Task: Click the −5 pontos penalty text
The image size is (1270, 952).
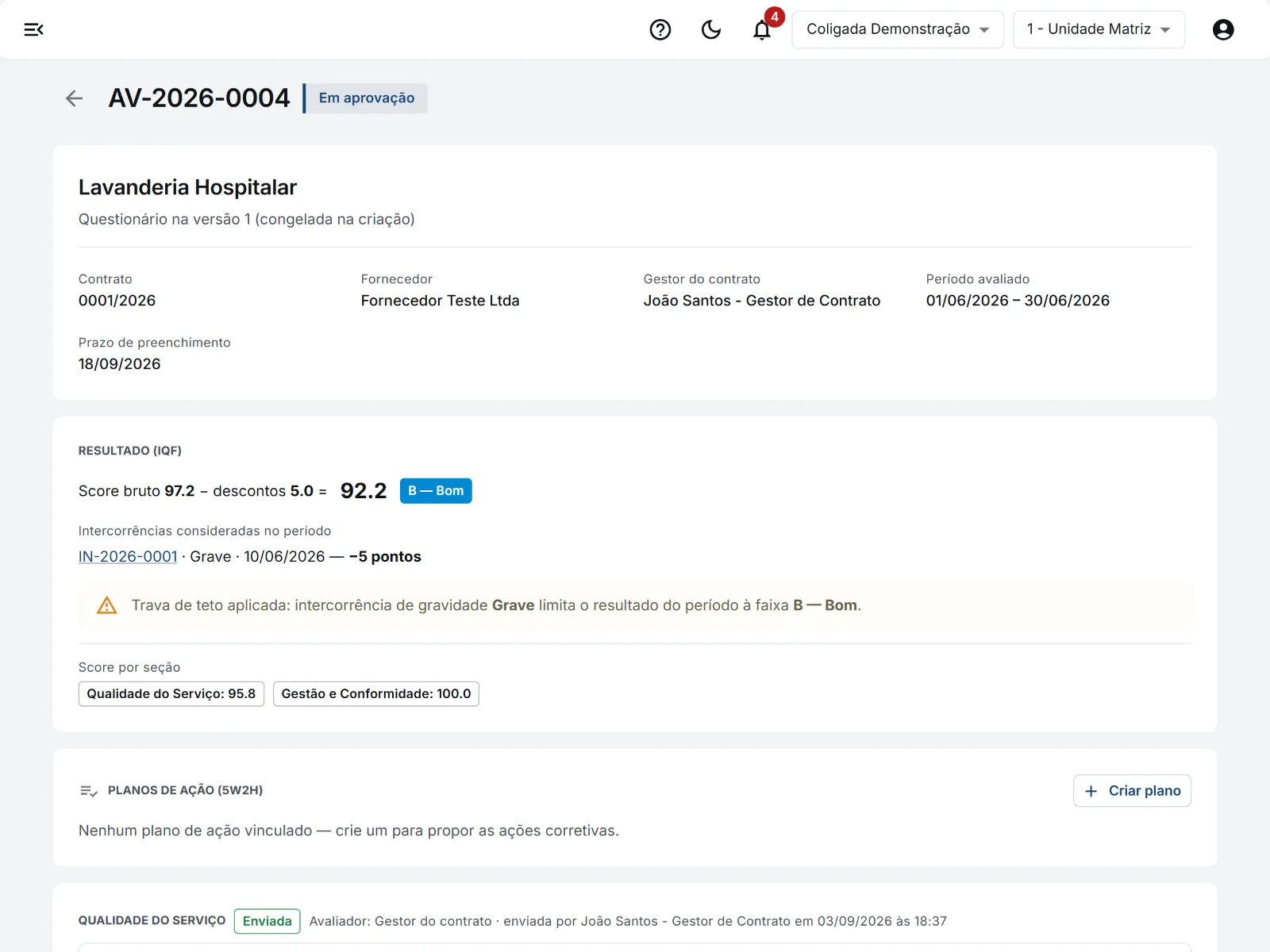Action: pos(385,557)
